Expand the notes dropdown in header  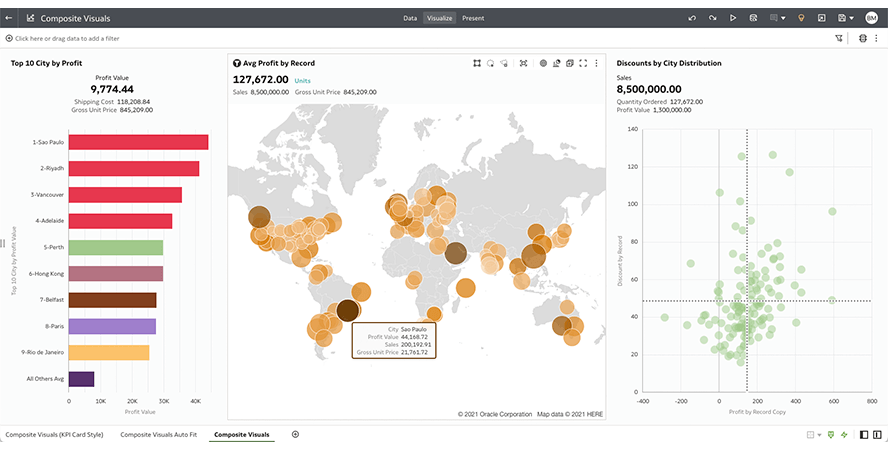click(783, 18)
